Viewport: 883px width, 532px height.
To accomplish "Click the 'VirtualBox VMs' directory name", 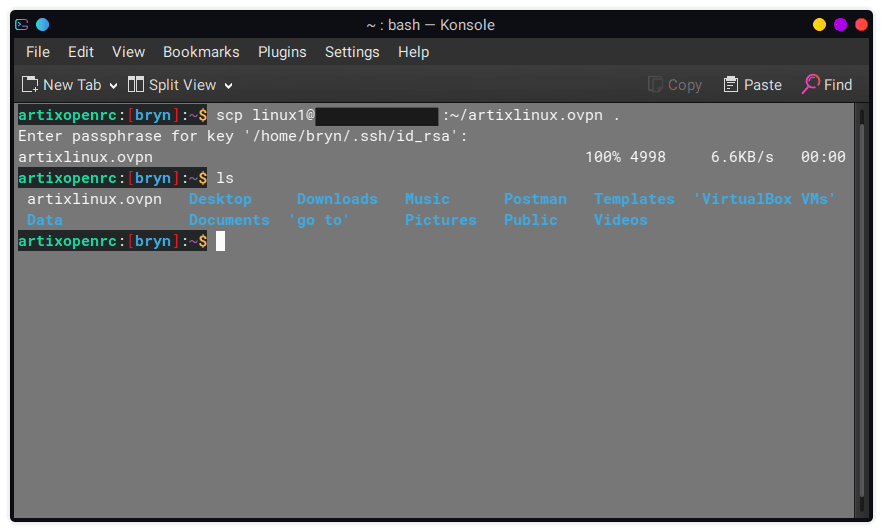I will [x=764, y=199].
